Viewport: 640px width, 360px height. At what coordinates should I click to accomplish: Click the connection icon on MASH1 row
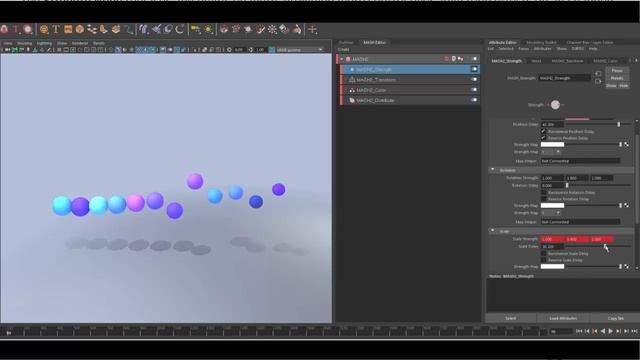[x=460, y=59]
